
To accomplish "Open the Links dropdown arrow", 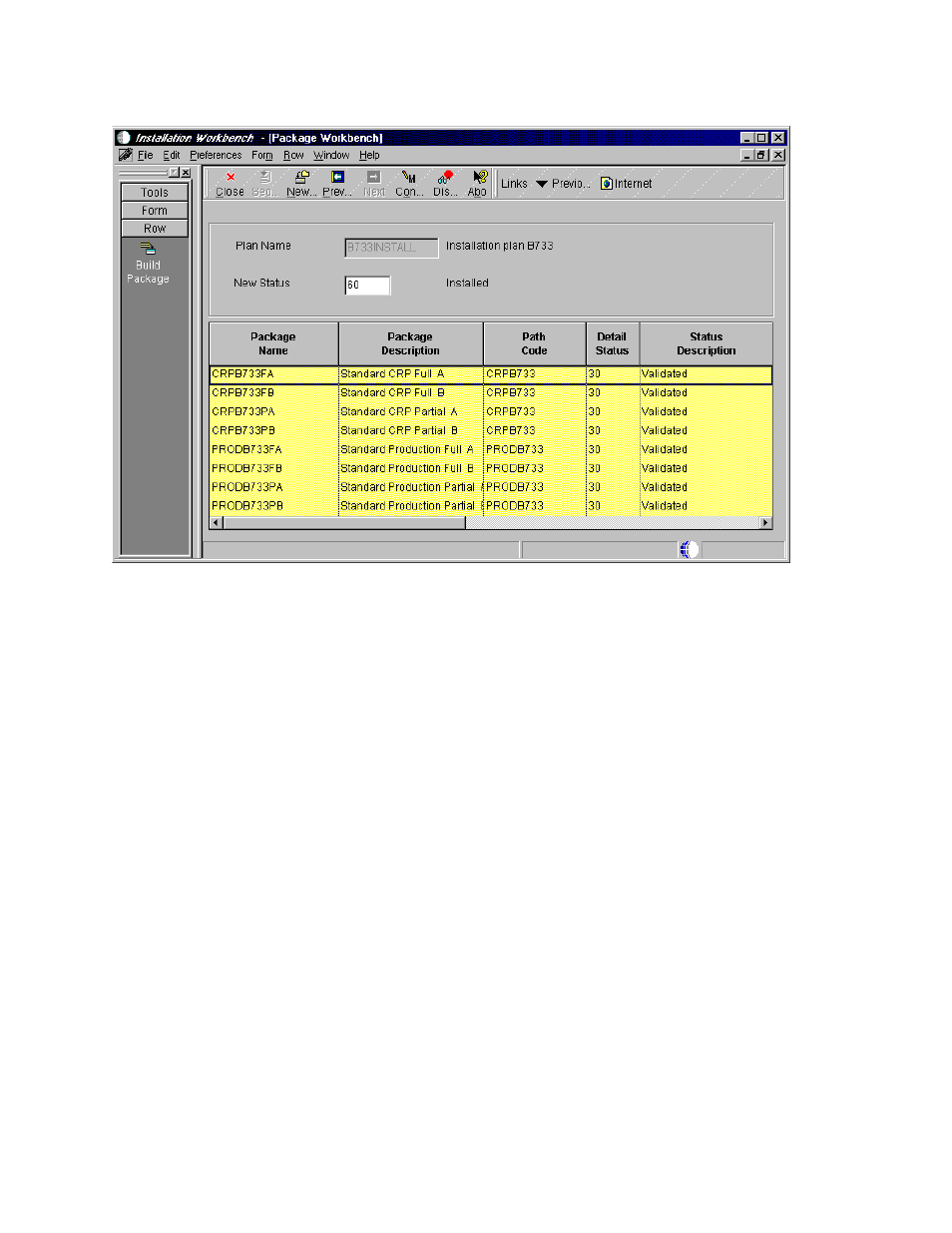I will pyautogui.click(x=542, y=184).
